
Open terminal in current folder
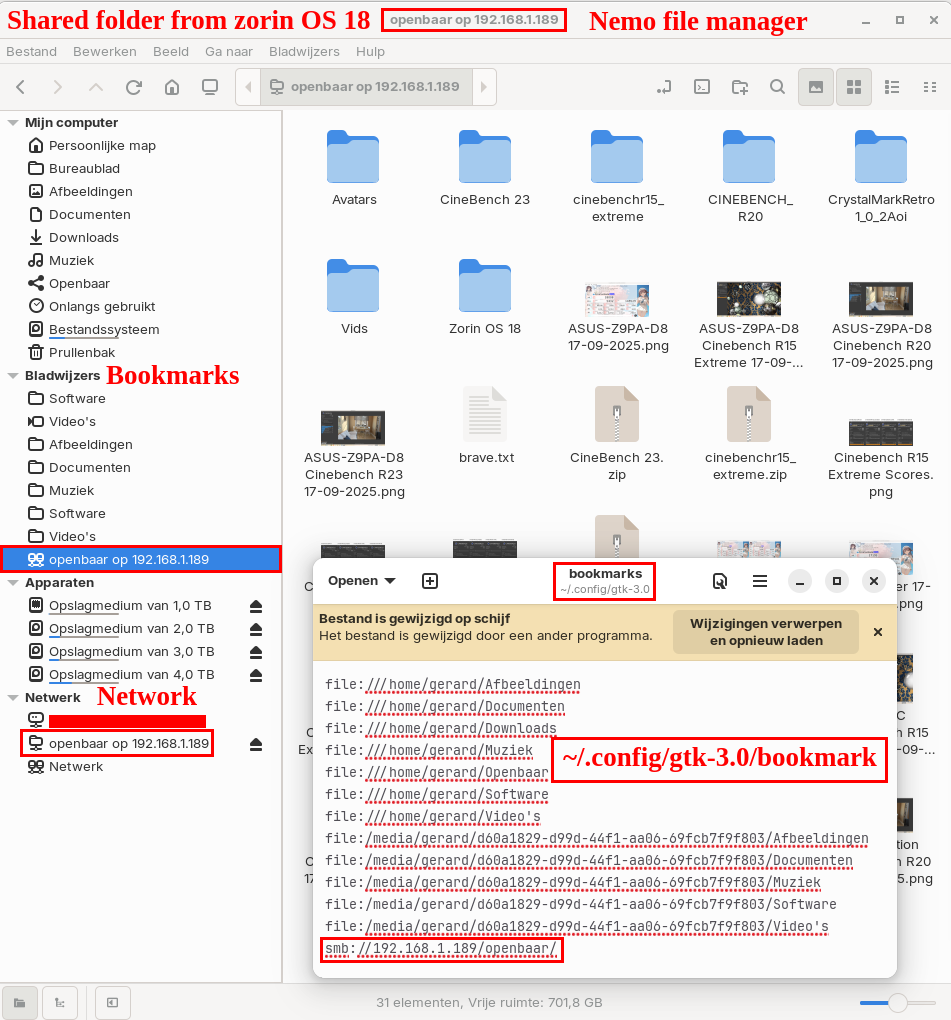point(702,87)
